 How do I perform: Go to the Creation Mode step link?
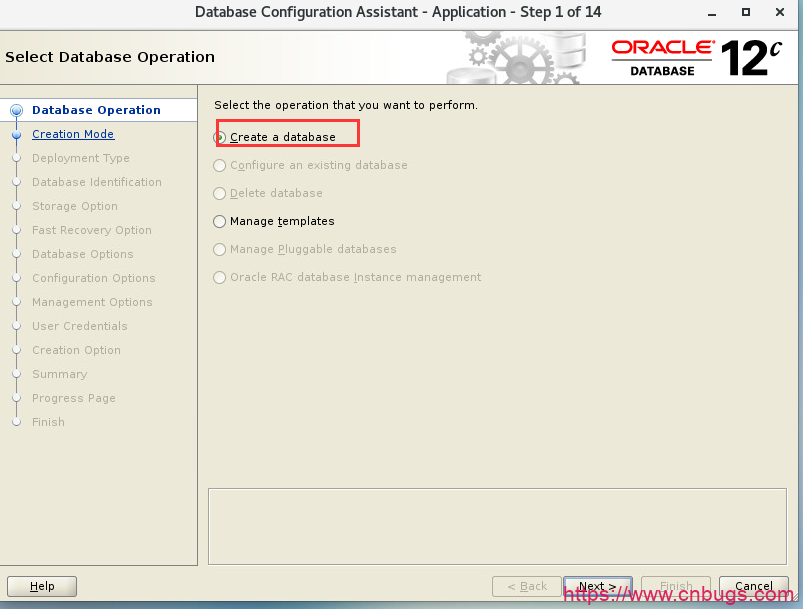click(x=73, y=134)
